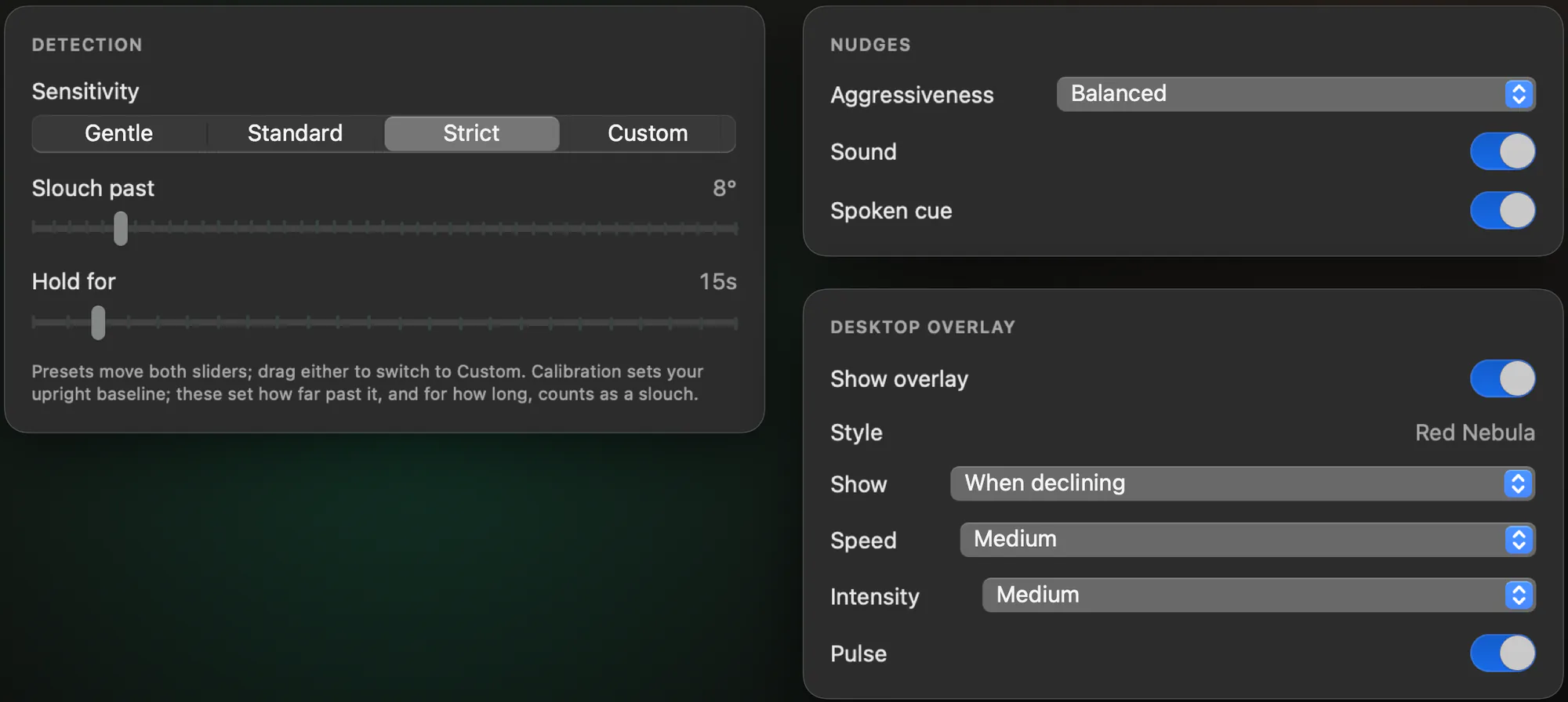
Task: Disable the Spoken cue switch
Action: [x=1502, y=210]
